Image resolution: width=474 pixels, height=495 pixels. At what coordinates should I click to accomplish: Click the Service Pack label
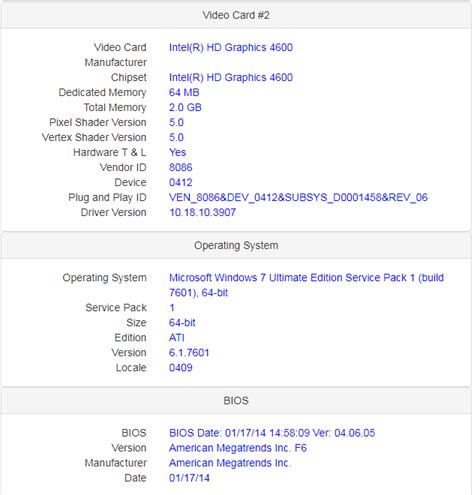pyautogui.click(x=116, y=308)
